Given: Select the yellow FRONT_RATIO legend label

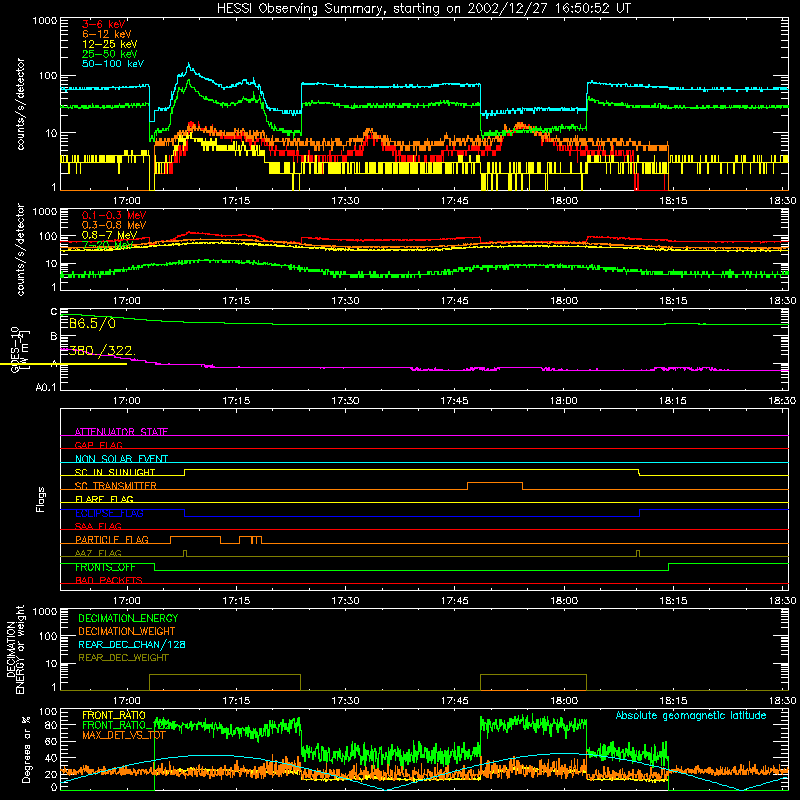Looking at the screenshot, I should coord(114,715).
